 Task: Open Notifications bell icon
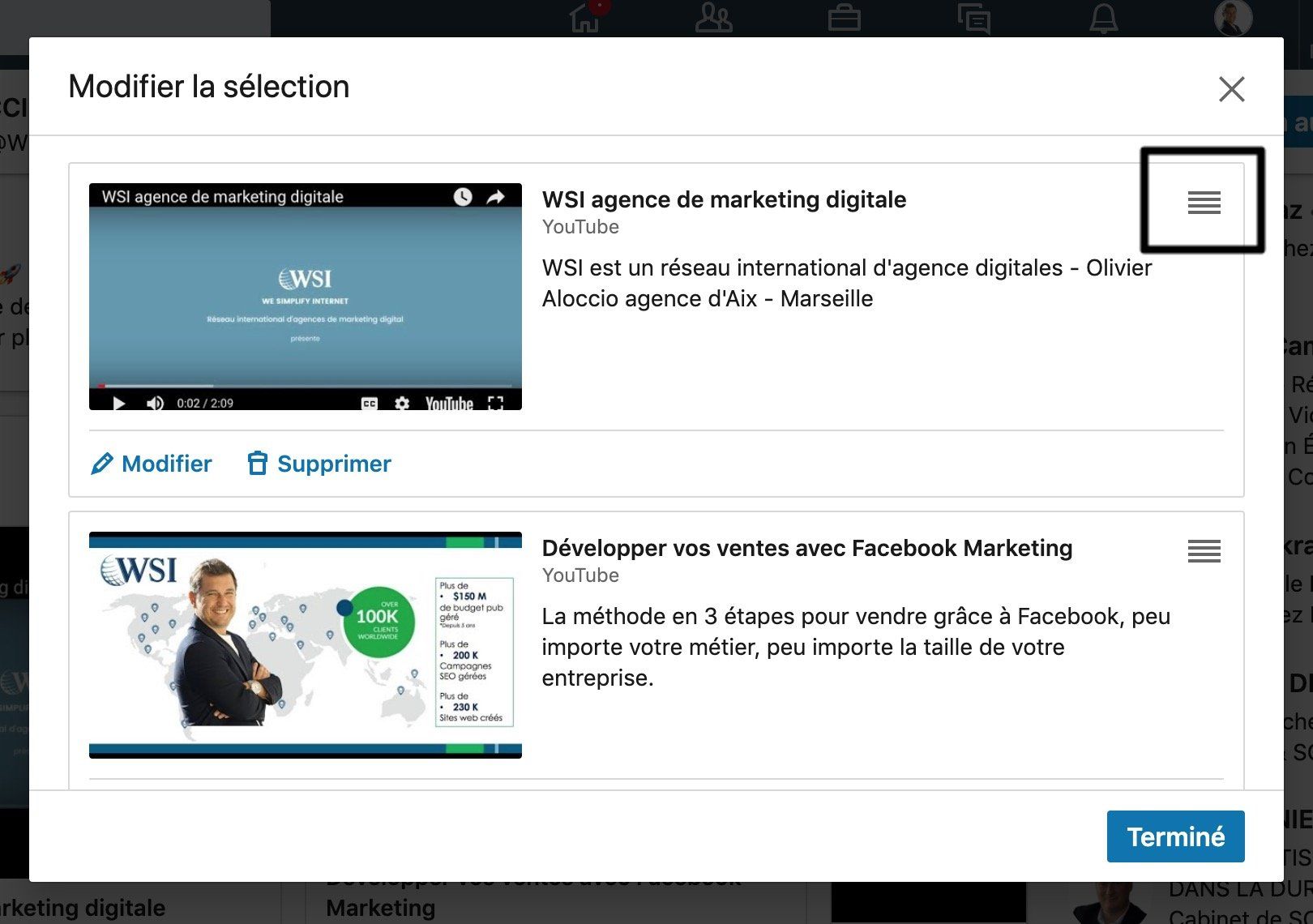click(x=1103, y=17)
